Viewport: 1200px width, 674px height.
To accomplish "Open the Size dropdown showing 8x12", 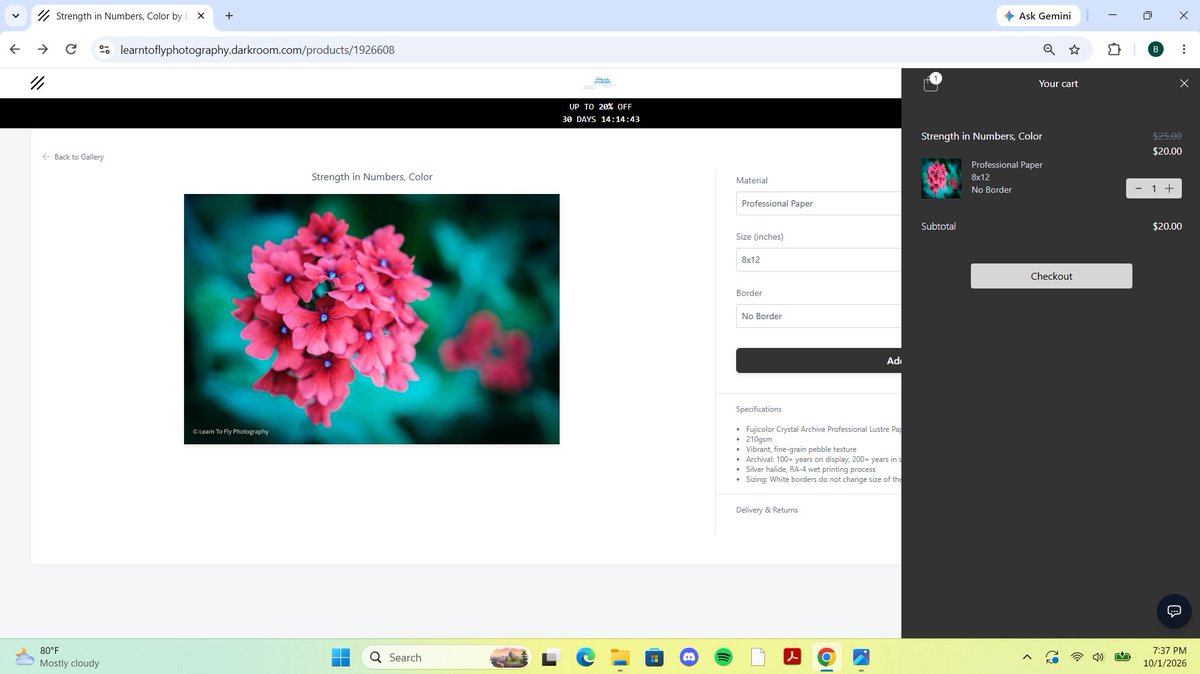I will [x=818, y=259].
